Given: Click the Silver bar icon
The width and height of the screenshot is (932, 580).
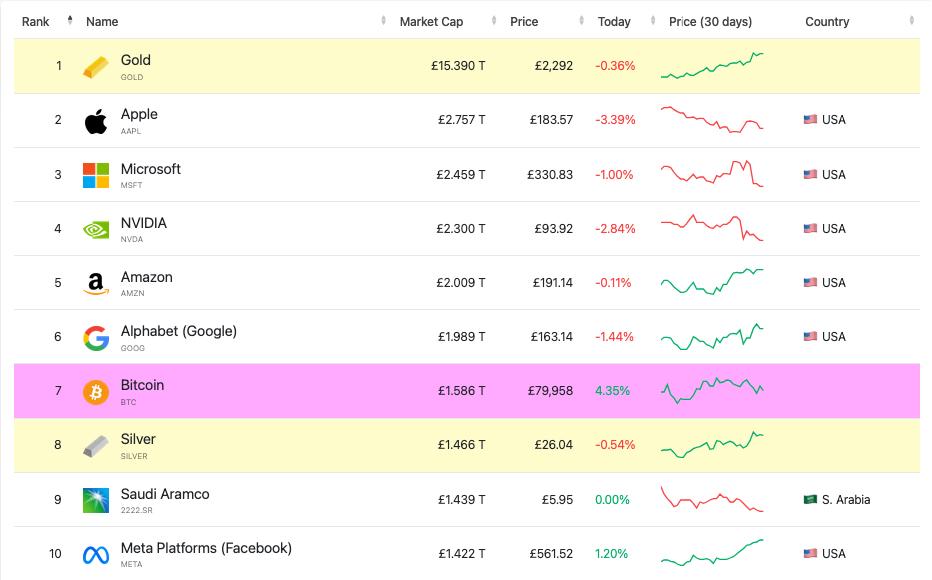Looking at the screenshot, I should click(x=96, y=446).
